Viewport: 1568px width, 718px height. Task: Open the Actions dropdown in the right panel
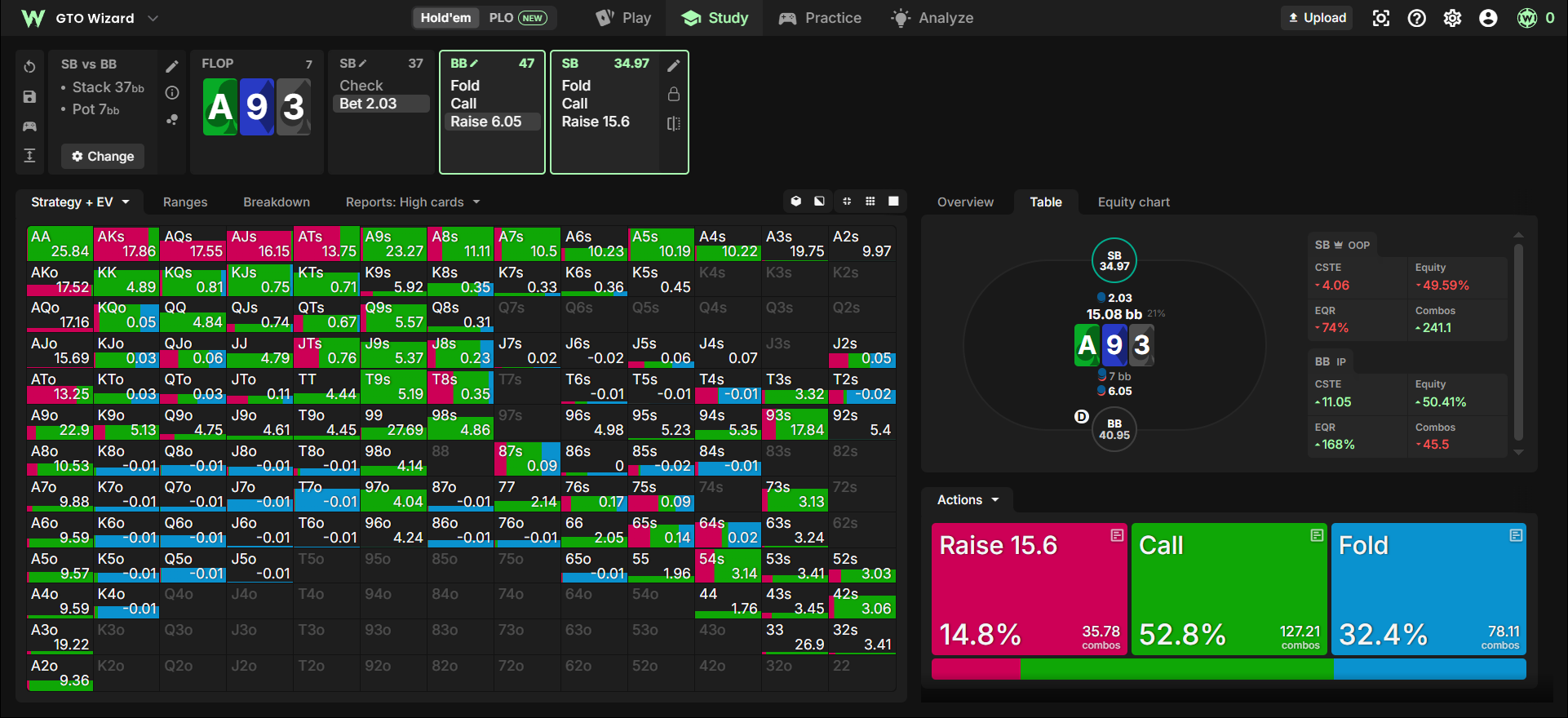click(968, 500)
